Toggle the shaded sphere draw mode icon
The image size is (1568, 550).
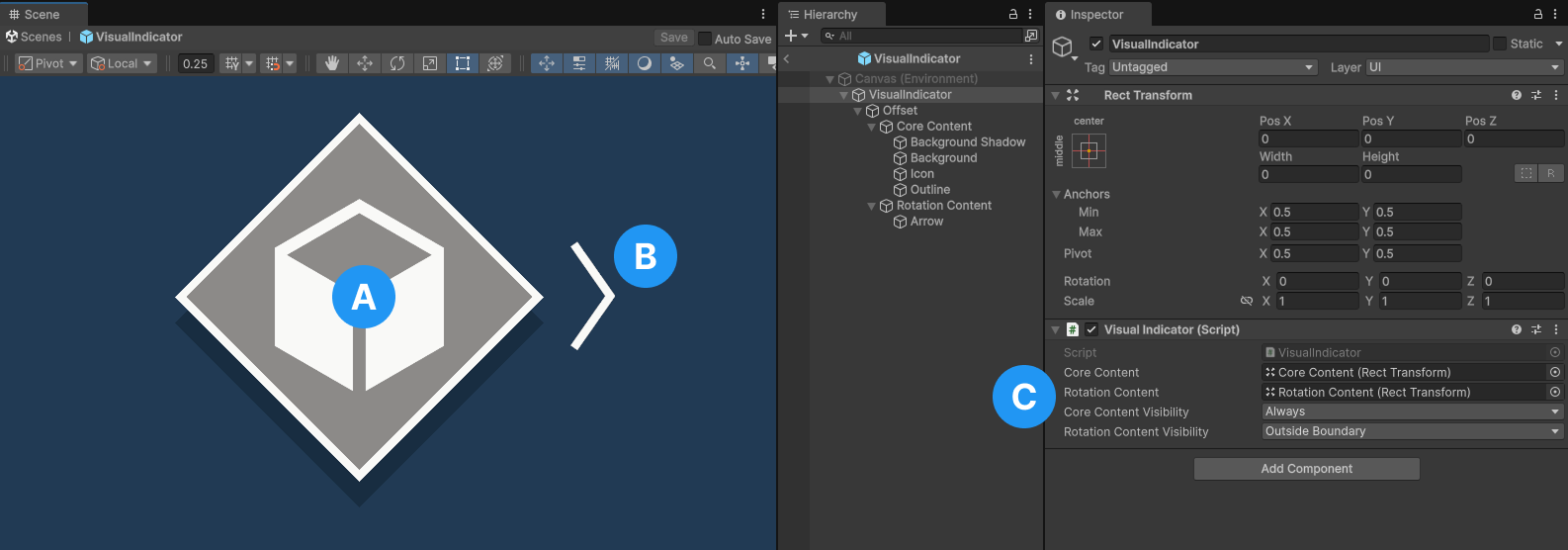click(645, 63)
